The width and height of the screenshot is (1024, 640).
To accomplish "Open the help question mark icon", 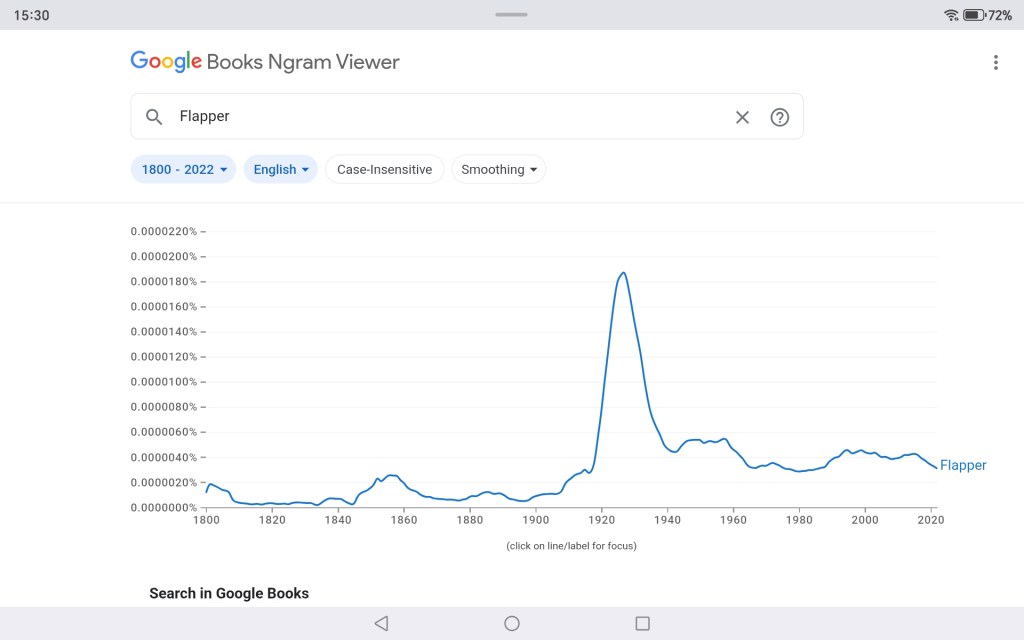I will coord(780,117).
